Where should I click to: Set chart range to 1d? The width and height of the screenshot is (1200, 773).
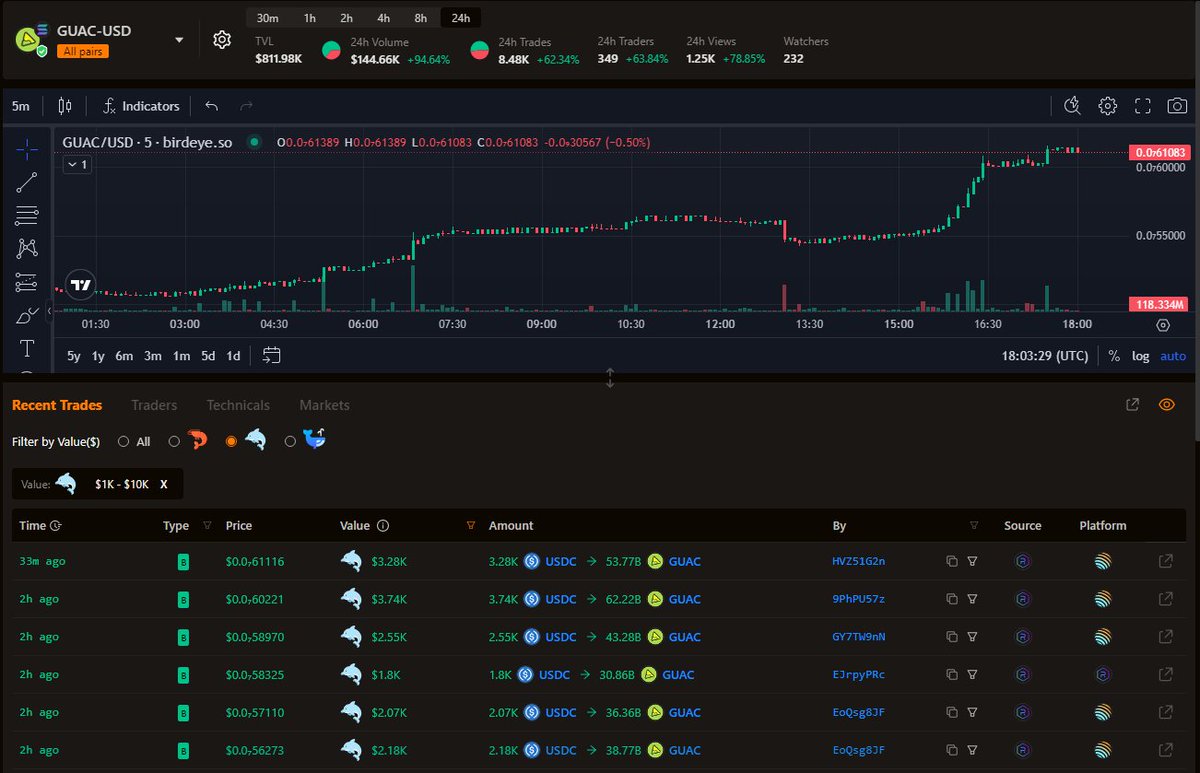[233, 356]
